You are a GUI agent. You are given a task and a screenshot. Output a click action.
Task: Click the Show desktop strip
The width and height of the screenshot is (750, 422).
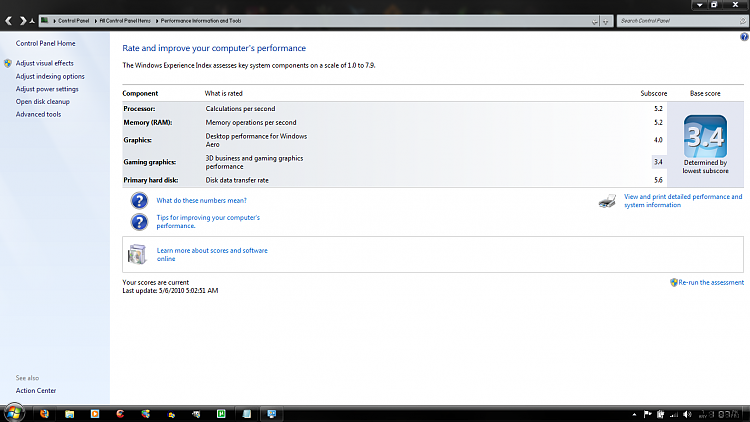pyautogui.click(x=747, y=414)
